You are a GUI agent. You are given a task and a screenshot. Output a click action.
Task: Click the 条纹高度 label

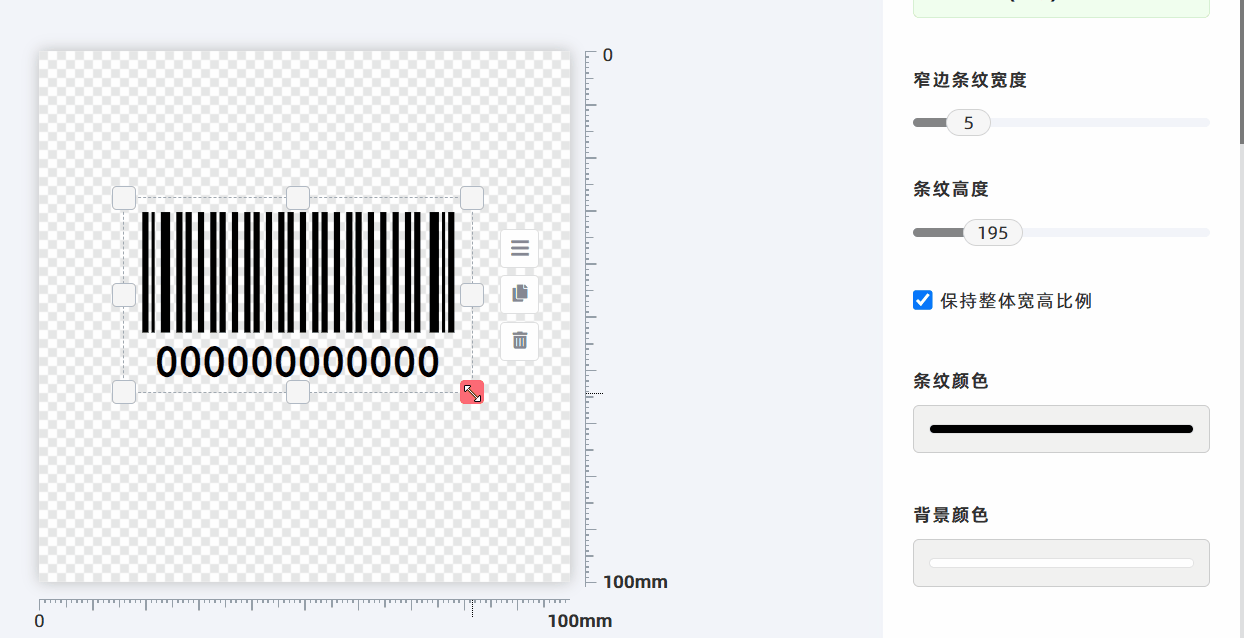coord(951,189)
